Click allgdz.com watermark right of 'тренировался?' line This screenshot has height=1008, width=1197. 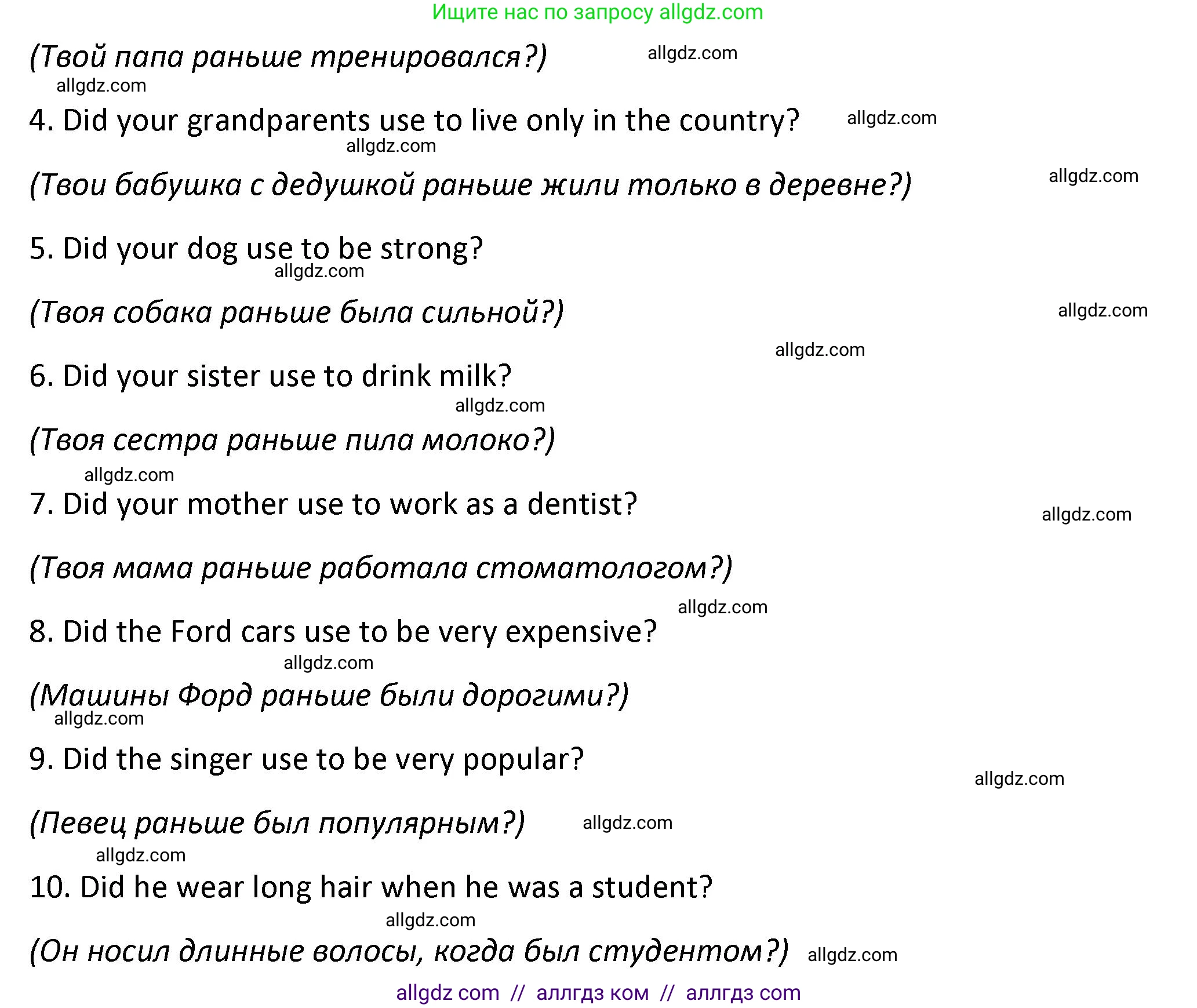[692, 53]
